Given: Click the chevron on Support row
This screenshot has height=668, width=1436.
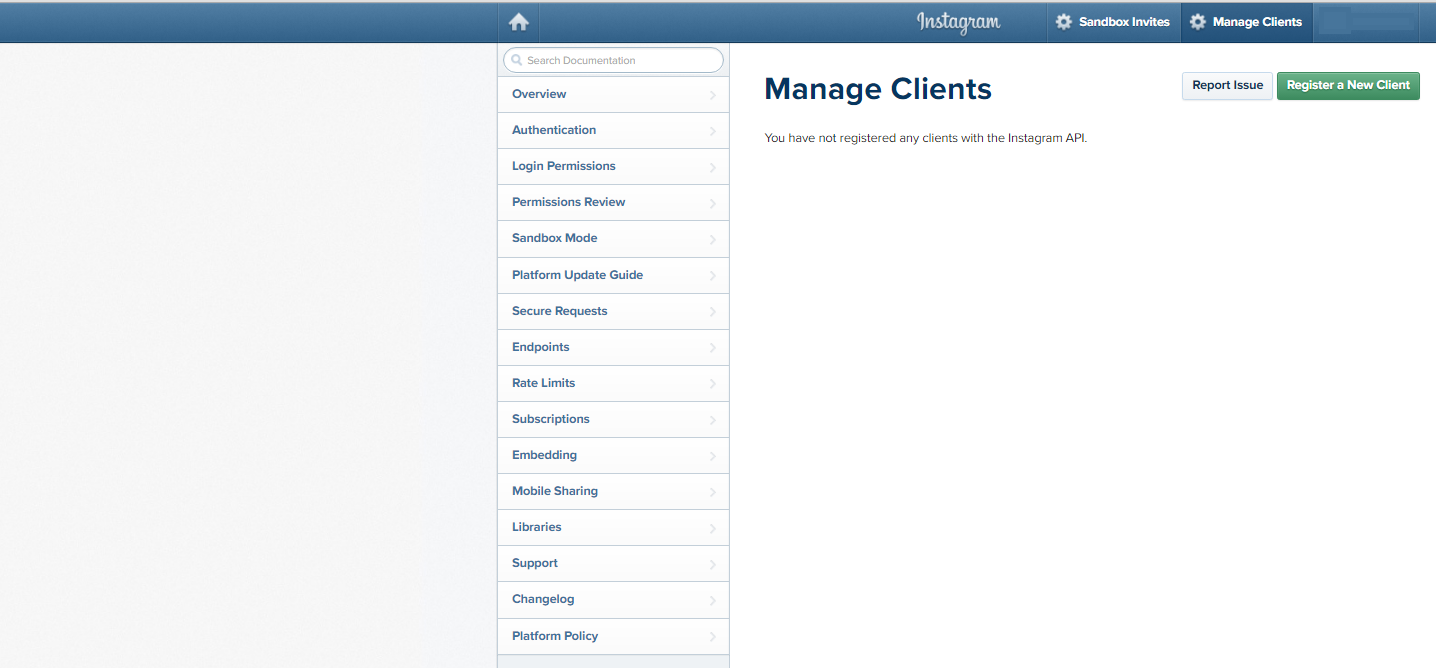Looking at the screenshot, I should coord(713,565).
